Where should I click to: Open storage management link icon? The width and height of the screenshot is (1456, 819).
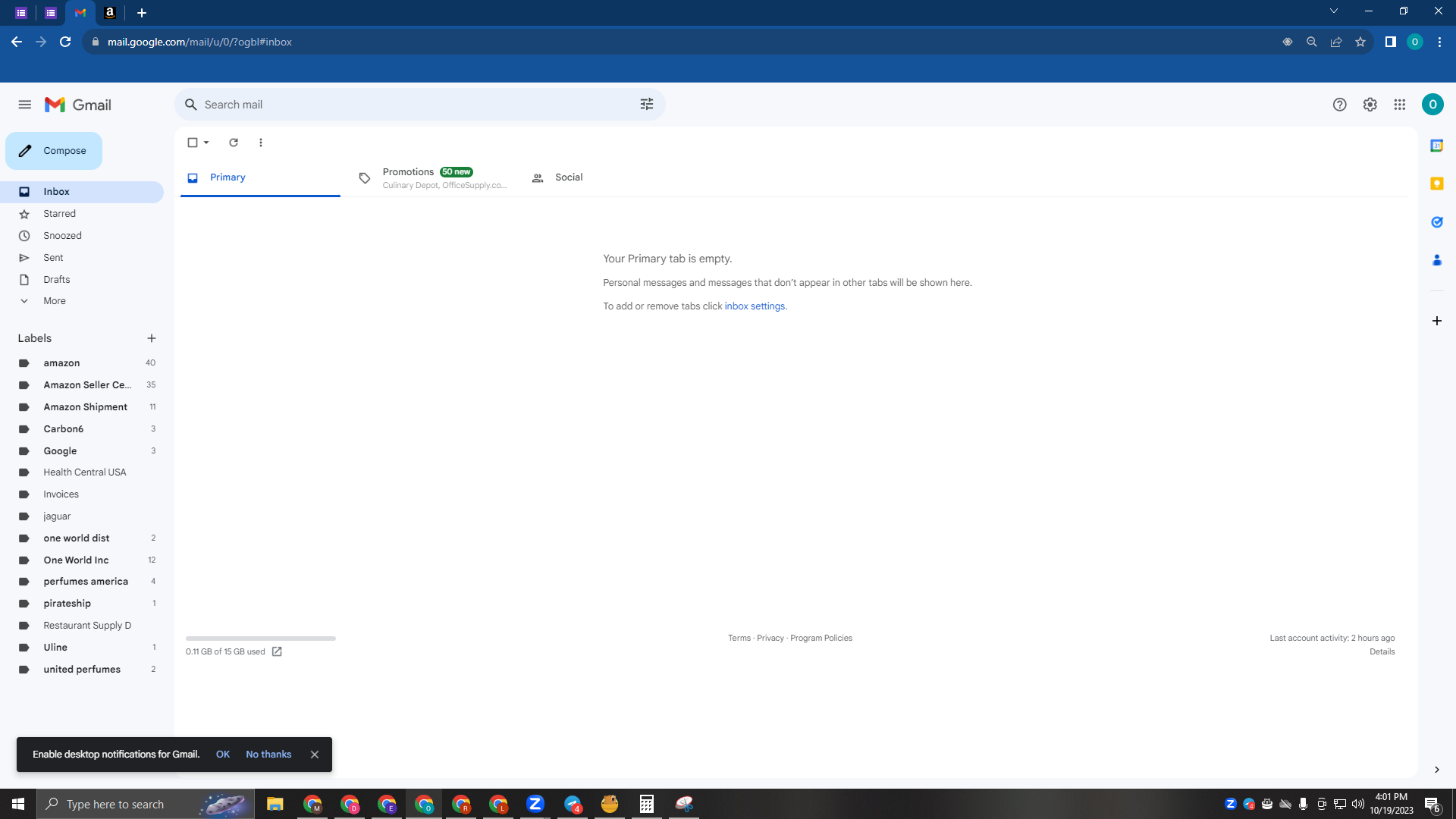(x=277, y=651)
